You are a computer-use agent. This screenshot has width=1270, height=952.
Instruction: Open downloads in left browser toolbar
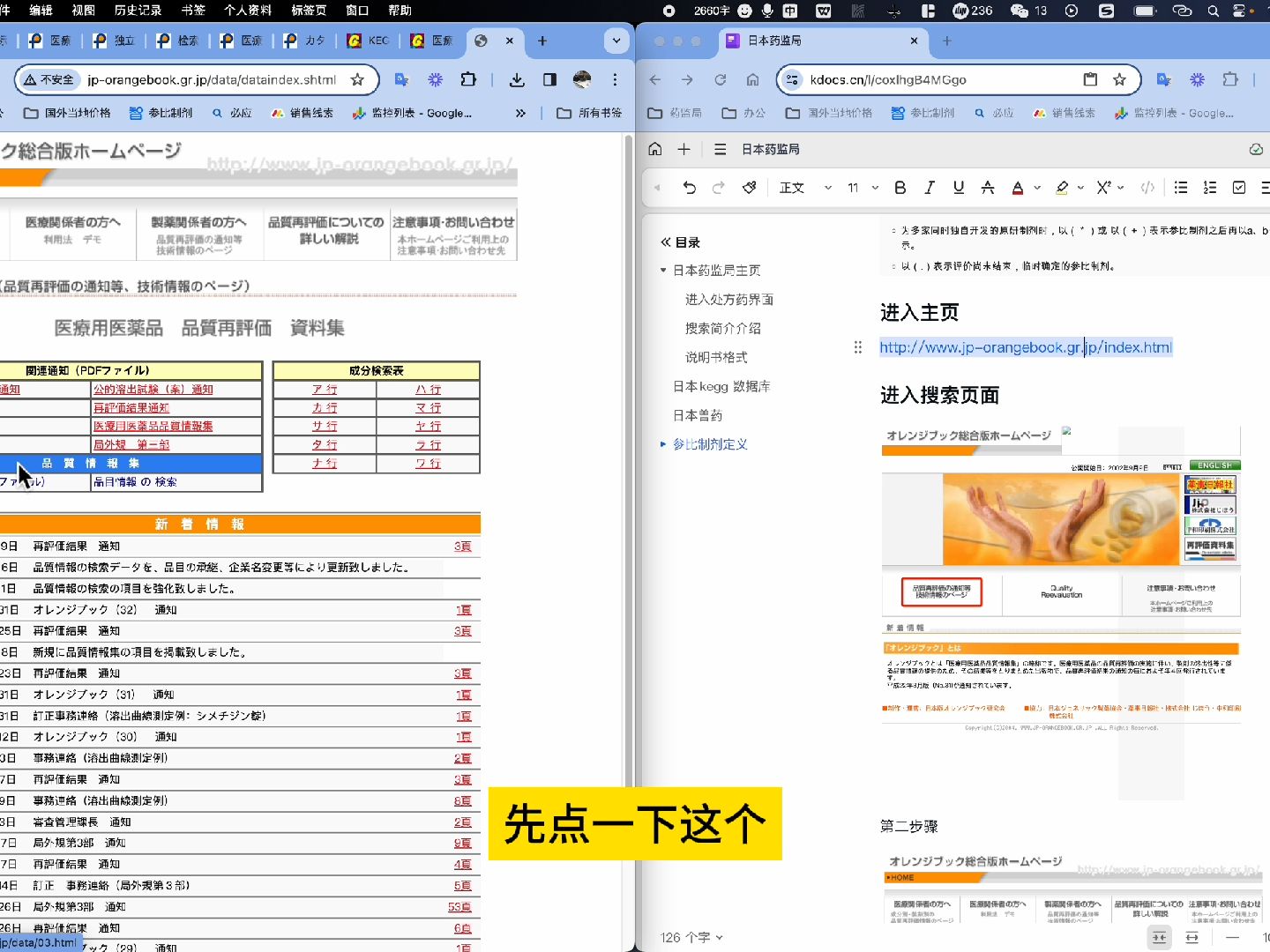click(x=517, y=79)
